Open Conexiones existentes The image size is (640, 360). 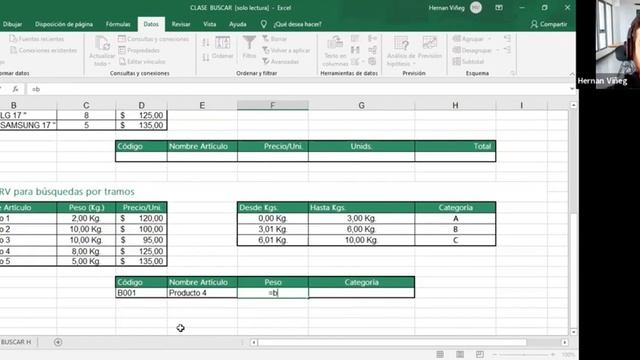coord(43,50)
